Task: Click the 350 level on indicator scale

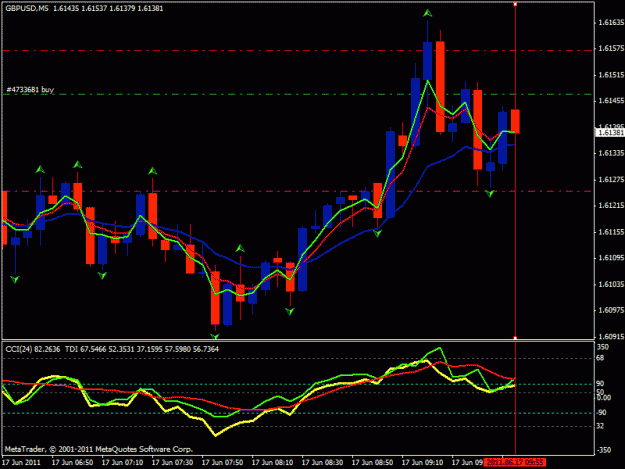Action: click(x=604, y=347)
